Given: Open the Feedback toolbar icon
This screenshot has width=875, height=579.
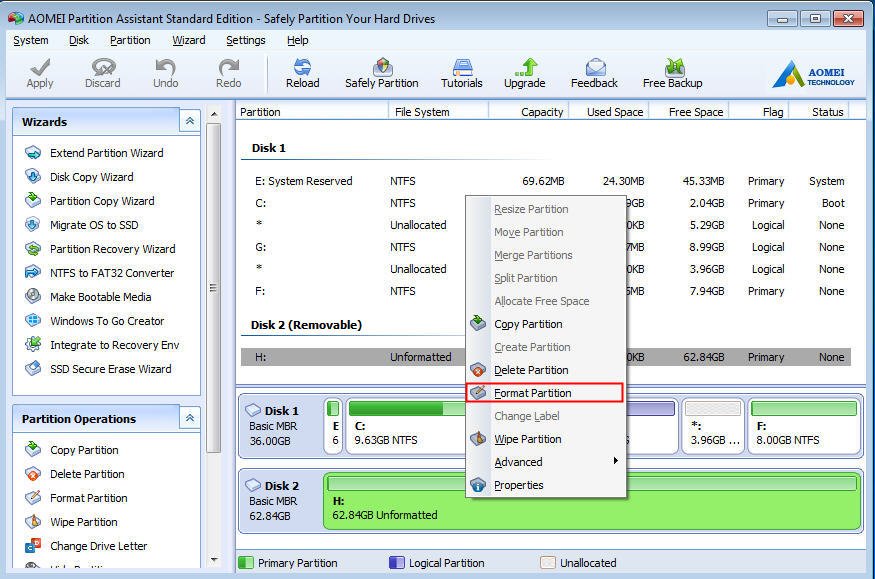Looking at the screenshot, I should [594, 73].
